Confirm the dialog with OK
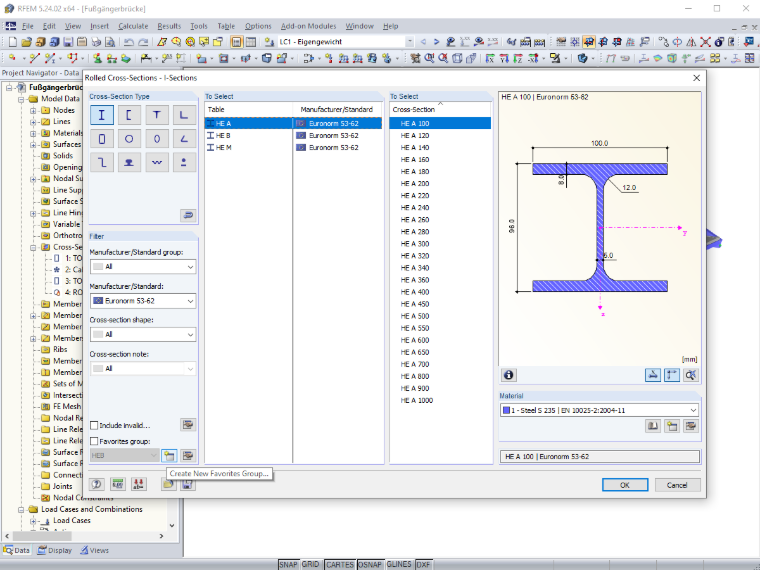760x570 pixels. (625, 485)
